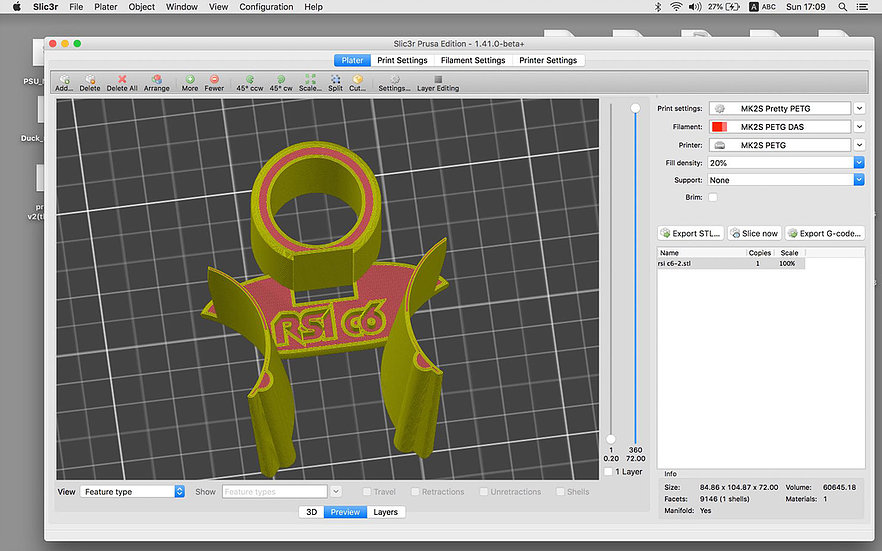The height and width of the screenshot is (551, 882).
Task: Click the Export G-code button
Action: coord(825,233)
